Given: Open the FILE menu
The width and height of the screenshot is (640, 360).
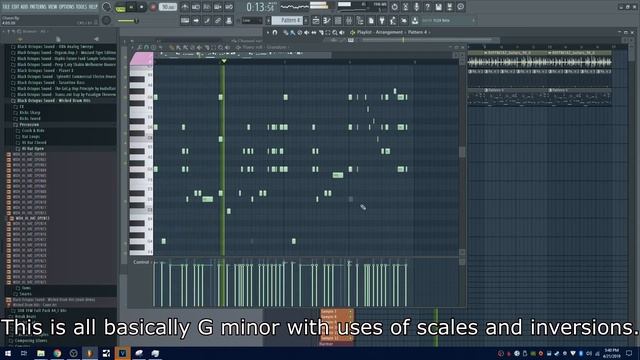Looking at the screenshot, I should (x=6, y=7).
